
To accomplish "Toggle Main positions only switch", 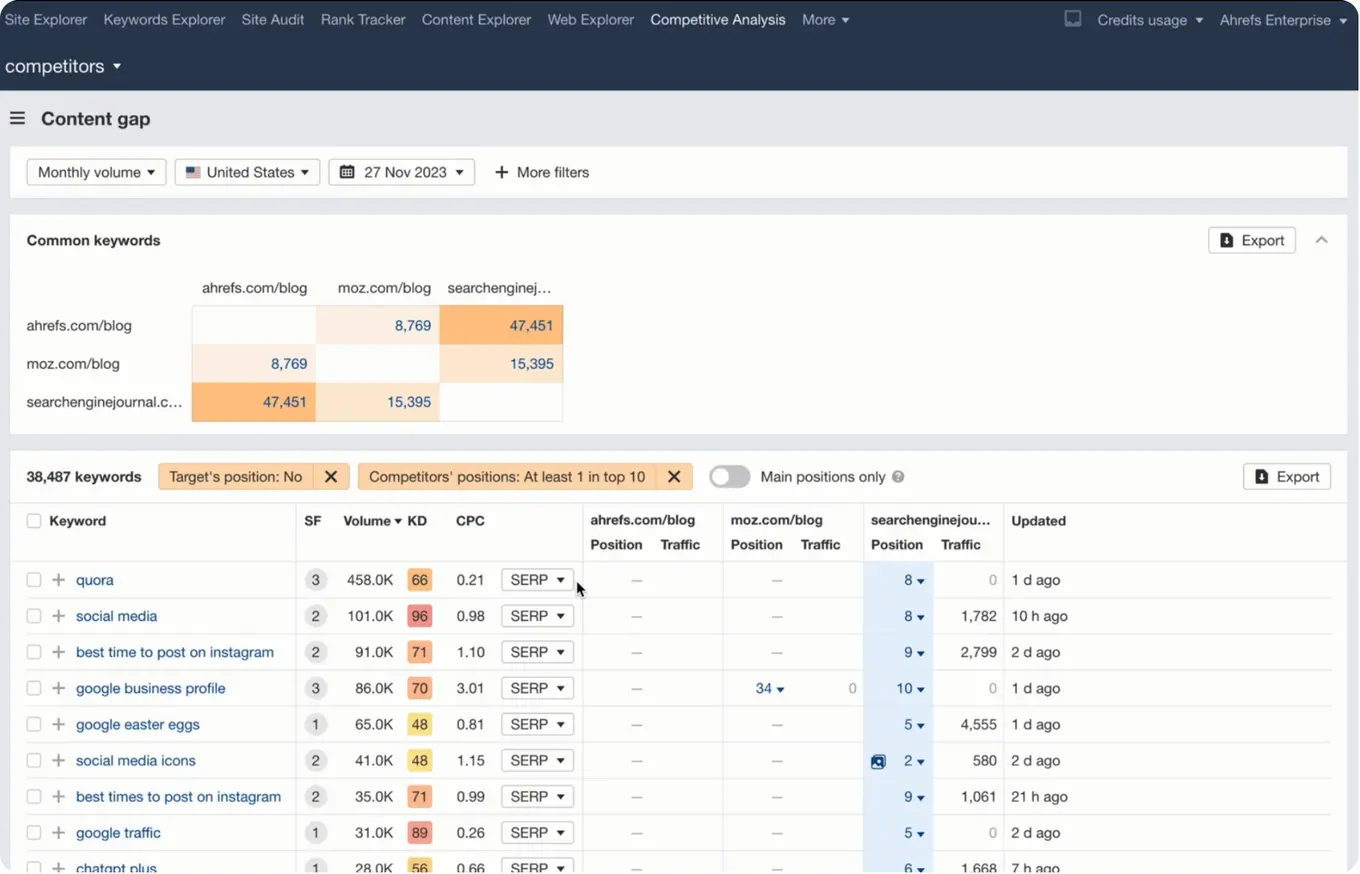I will point(730,477).
